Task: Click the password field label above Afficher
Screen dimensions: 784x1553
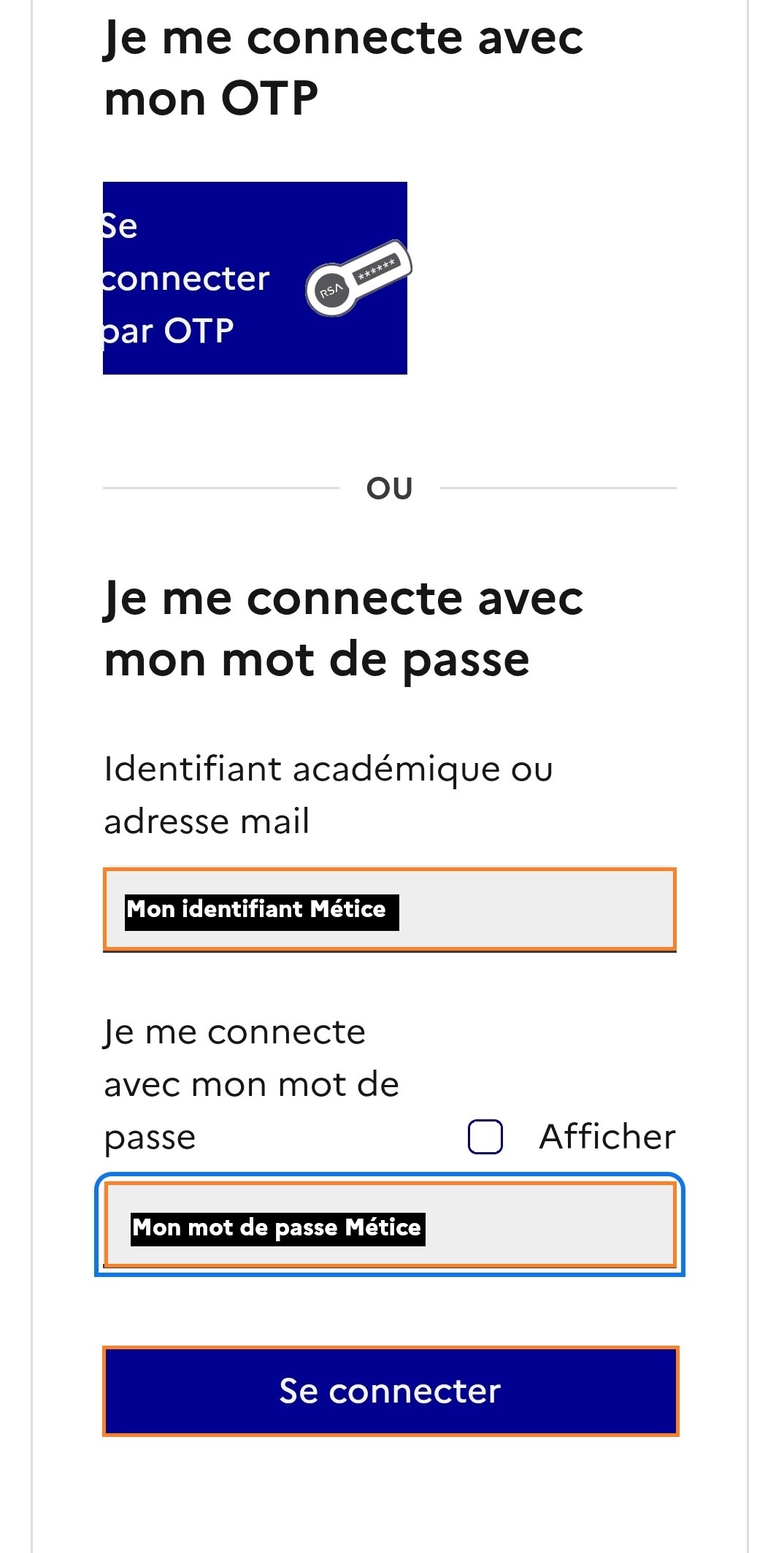Action: (250, 1084)
